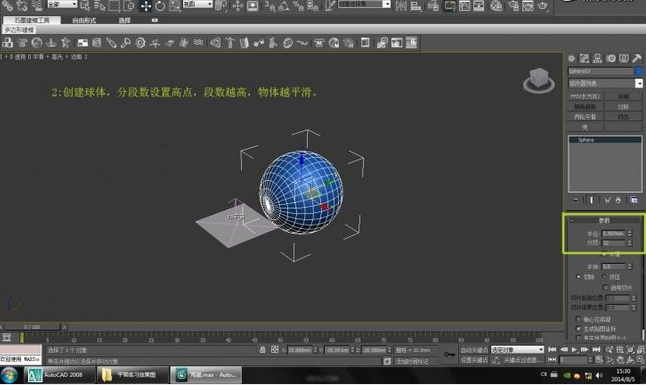646x385 pixels.
Task: Toggle the 平滑 smooth checkbox
Action: 604,254
